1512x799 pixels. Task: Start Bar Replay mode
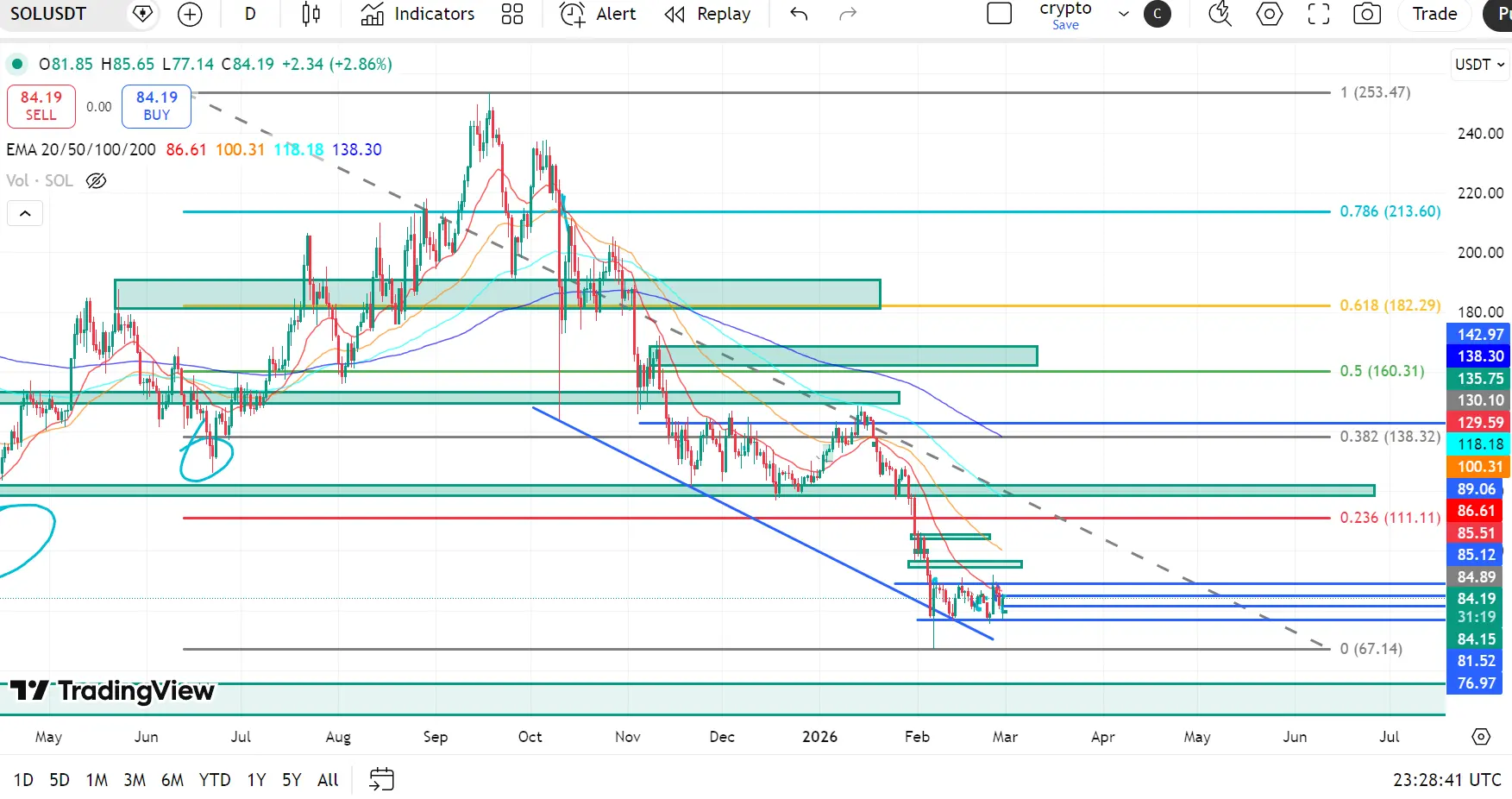[x=708, y=14]
